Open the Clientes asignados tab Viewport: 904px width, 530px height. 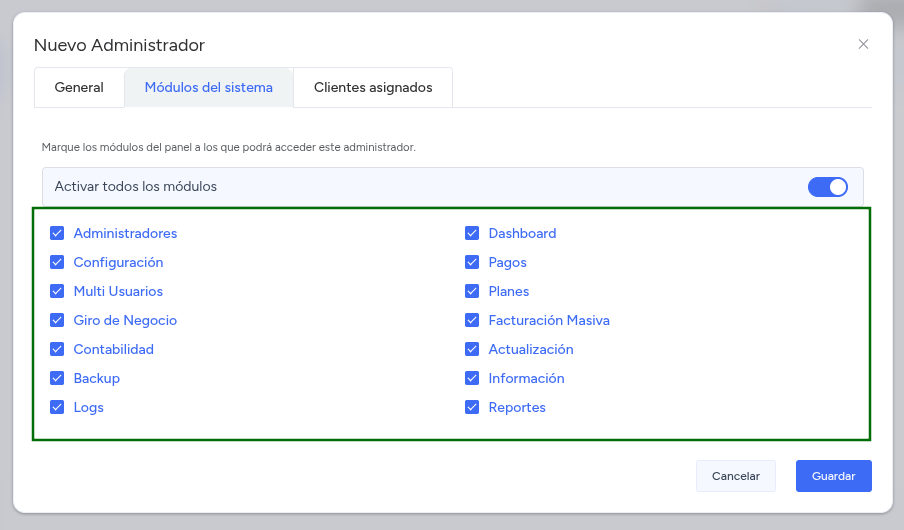[x=373, y=88]
